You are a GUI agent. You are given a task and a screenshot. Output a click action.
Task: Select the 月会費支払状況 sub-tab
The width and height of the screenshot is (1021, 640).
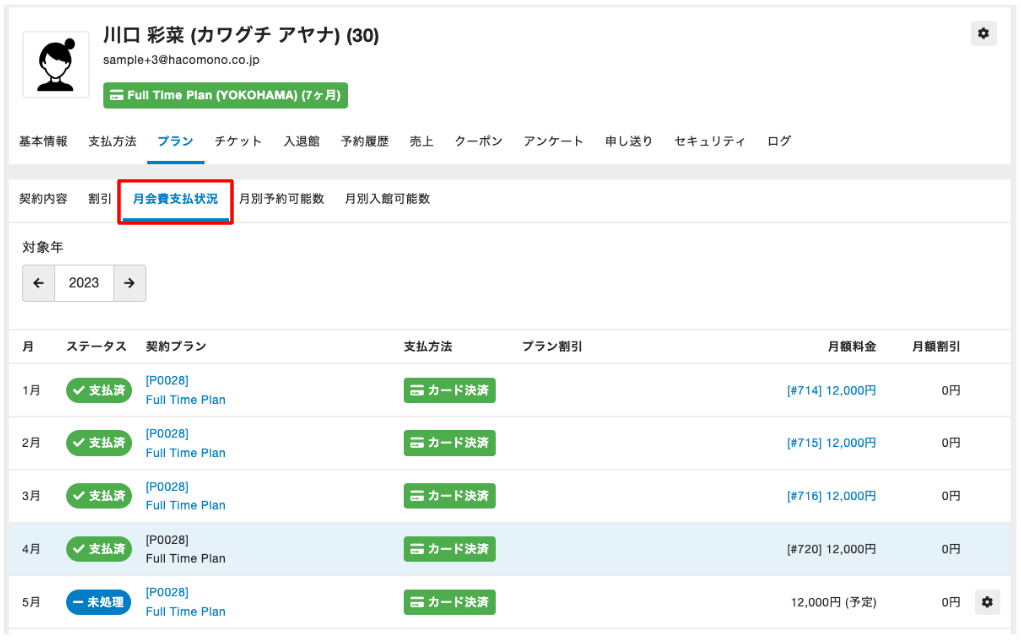point(175,199)
